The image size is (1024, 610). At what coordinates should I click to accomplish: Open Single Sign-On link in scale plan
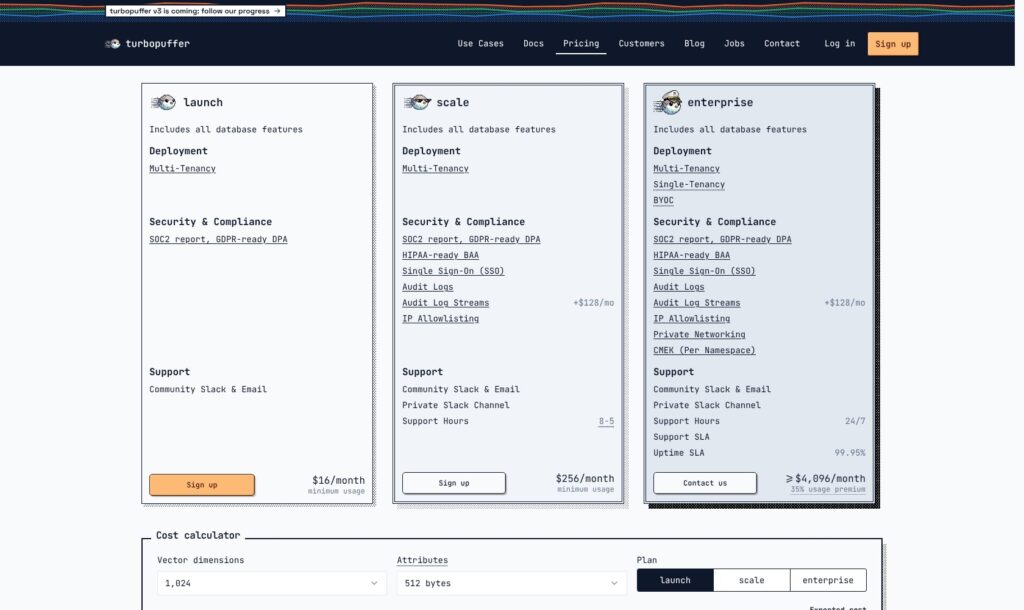click(x=453, y=271)
